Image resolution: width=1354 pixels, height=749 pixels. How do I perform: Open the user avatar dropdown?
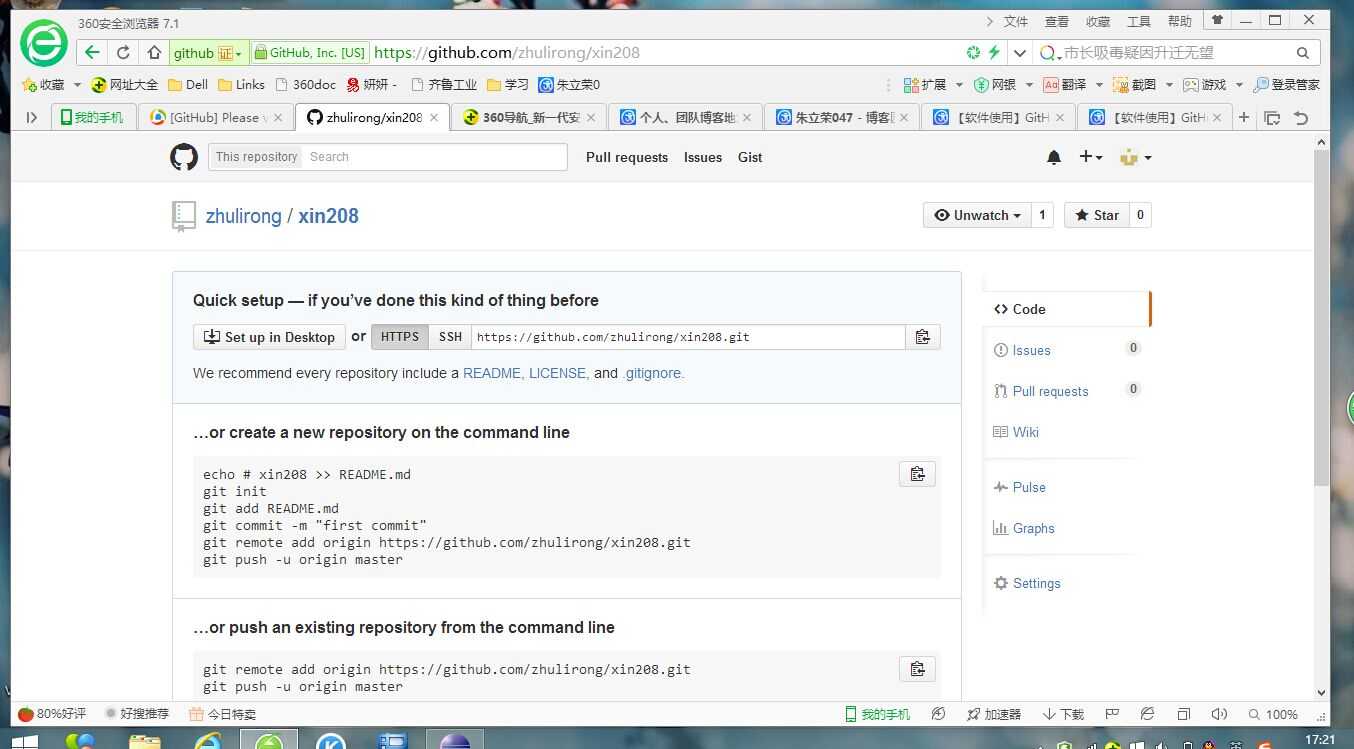coord(1135,157)
